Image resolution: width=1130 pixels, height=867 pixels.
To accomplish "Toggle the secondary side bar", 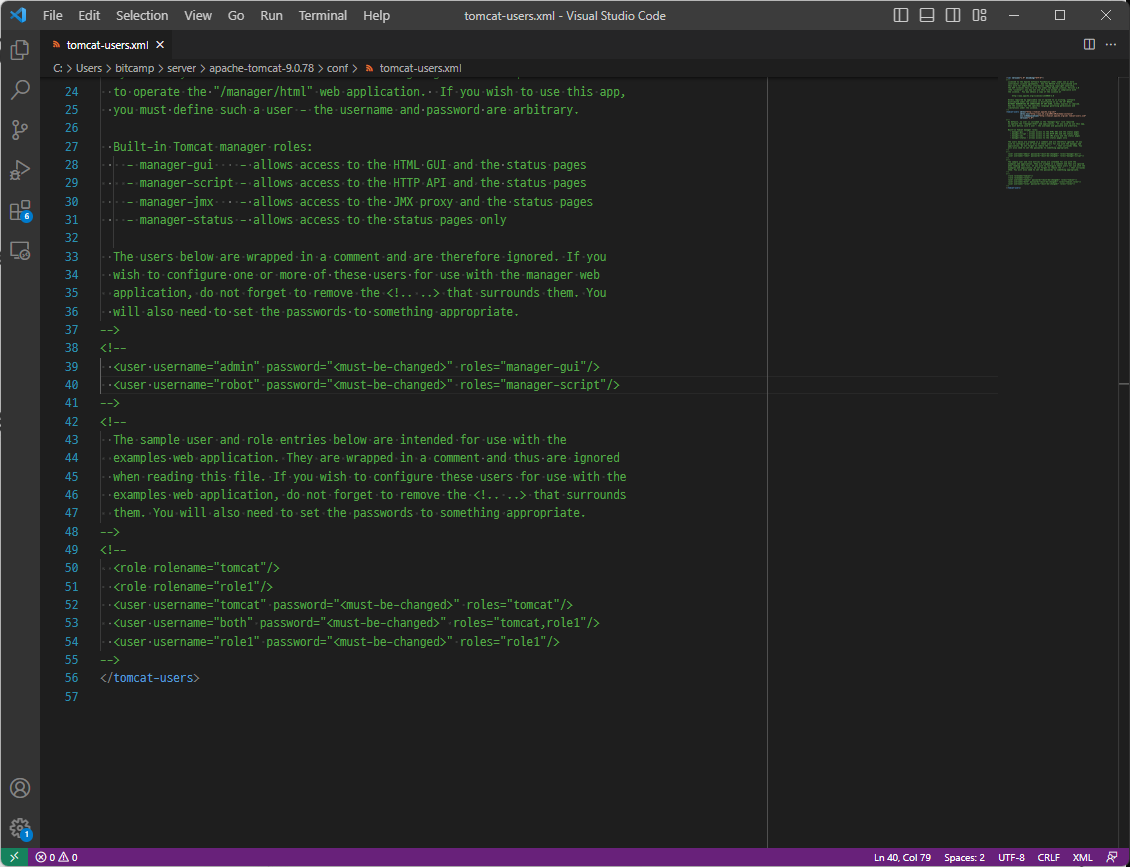I will tap(953, 15).
